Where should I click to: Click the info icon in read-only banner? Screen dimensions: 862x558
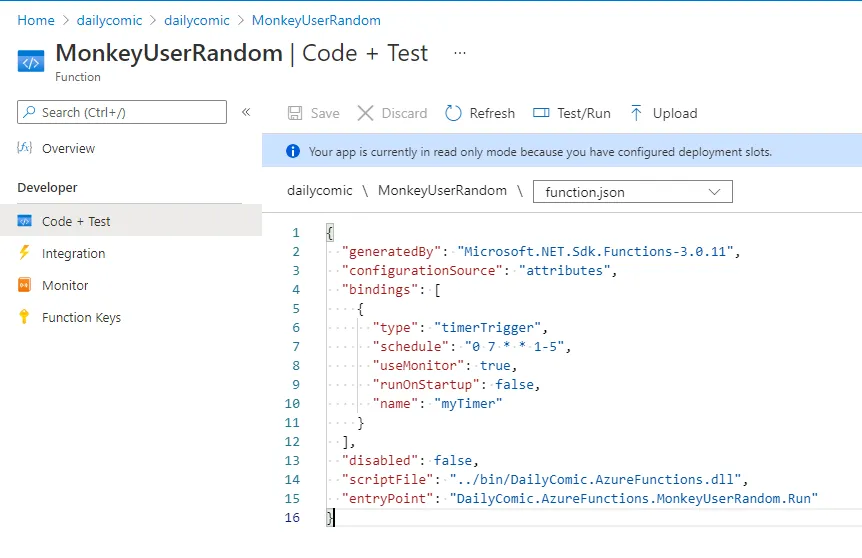click(293, 151)
